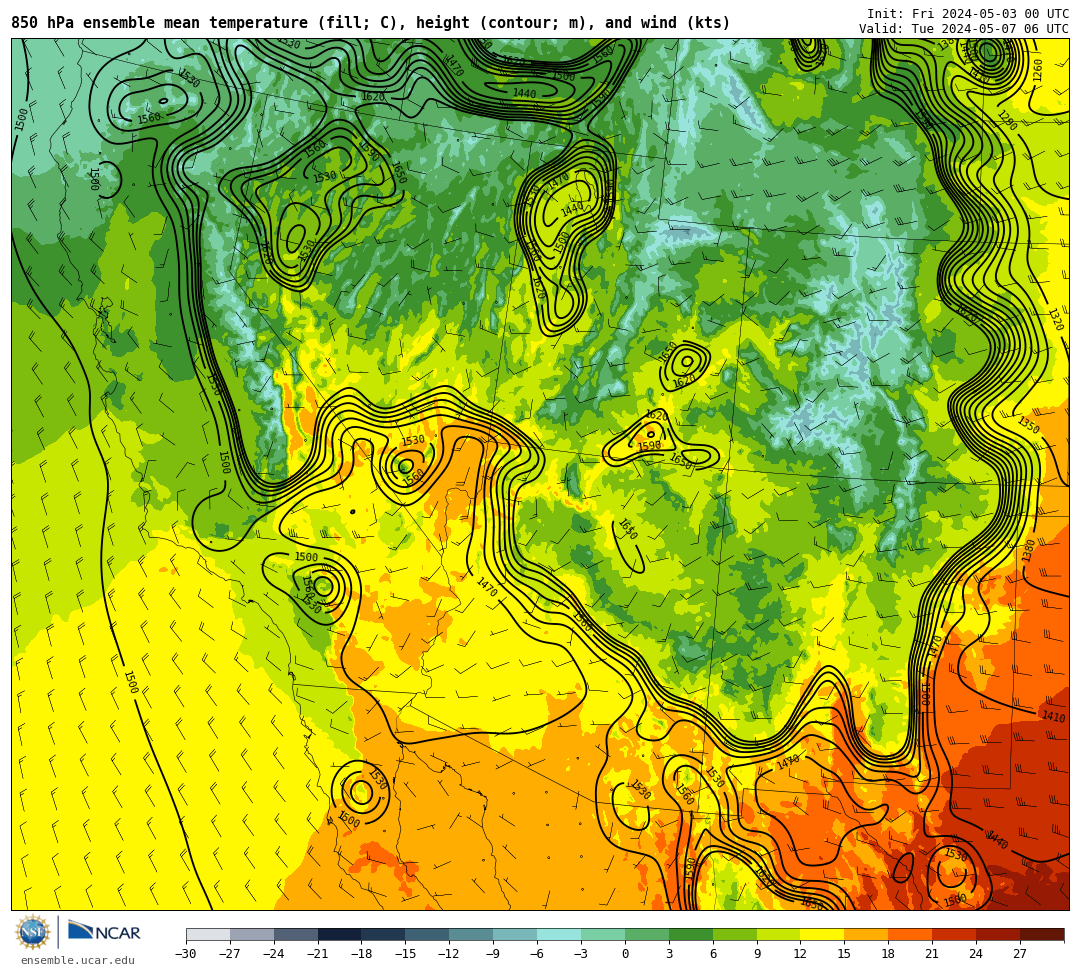Pick the dark red 24 to 27 swatch

click(x=999, y=934)
